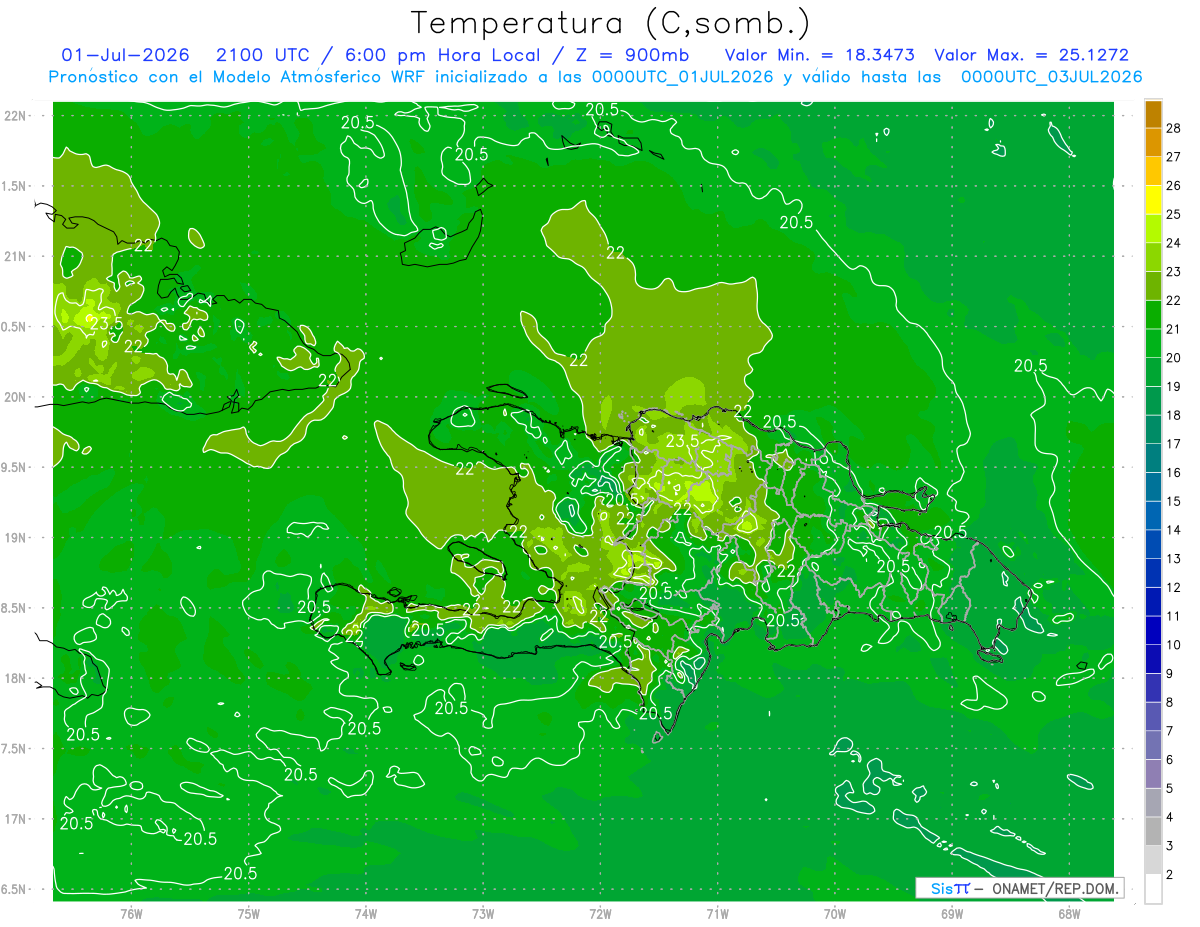Screen dimensions: 1200x927
Task: Click legend value '7' on color scale
Action: (1170, 731)
